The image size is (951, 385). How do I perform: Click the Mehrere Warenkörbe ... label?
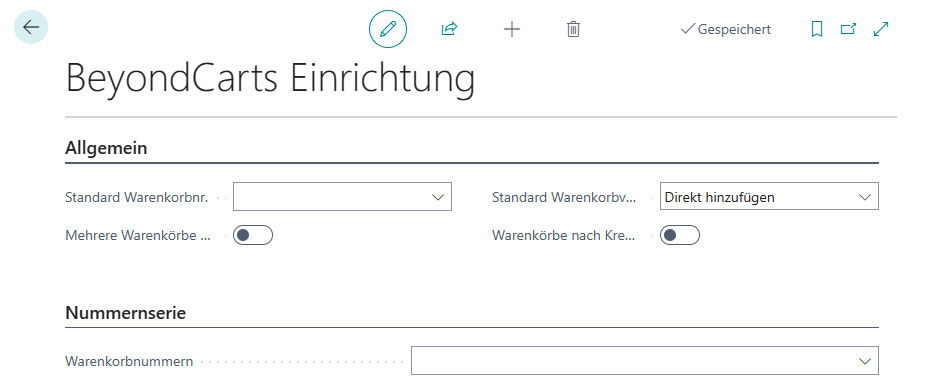pos(138,235)
